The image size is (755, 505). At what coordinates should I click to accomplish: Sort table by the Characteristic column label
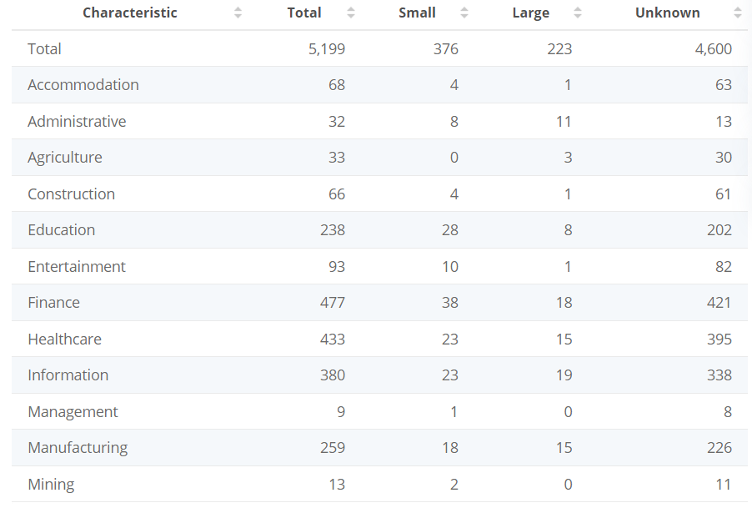click(x=130, y=13)
